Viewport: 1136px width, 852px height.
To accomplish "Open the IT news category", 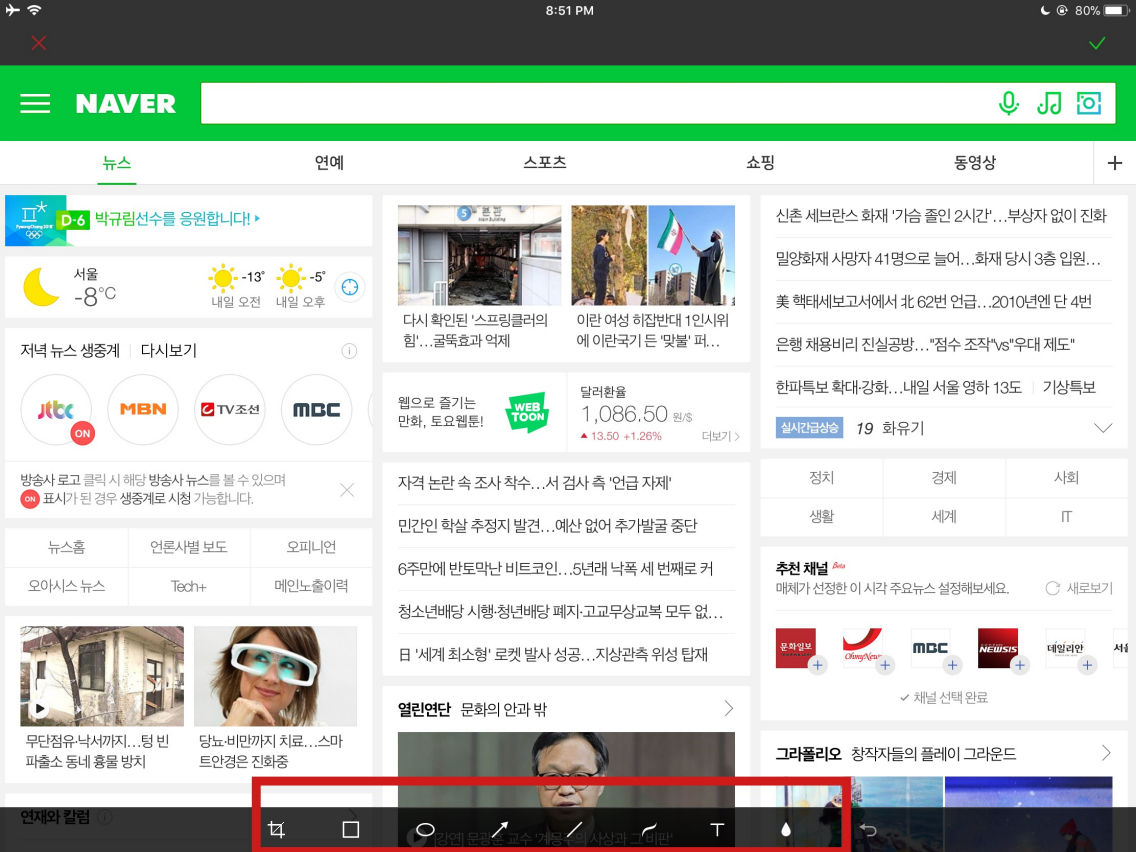I will point(1066,517).
